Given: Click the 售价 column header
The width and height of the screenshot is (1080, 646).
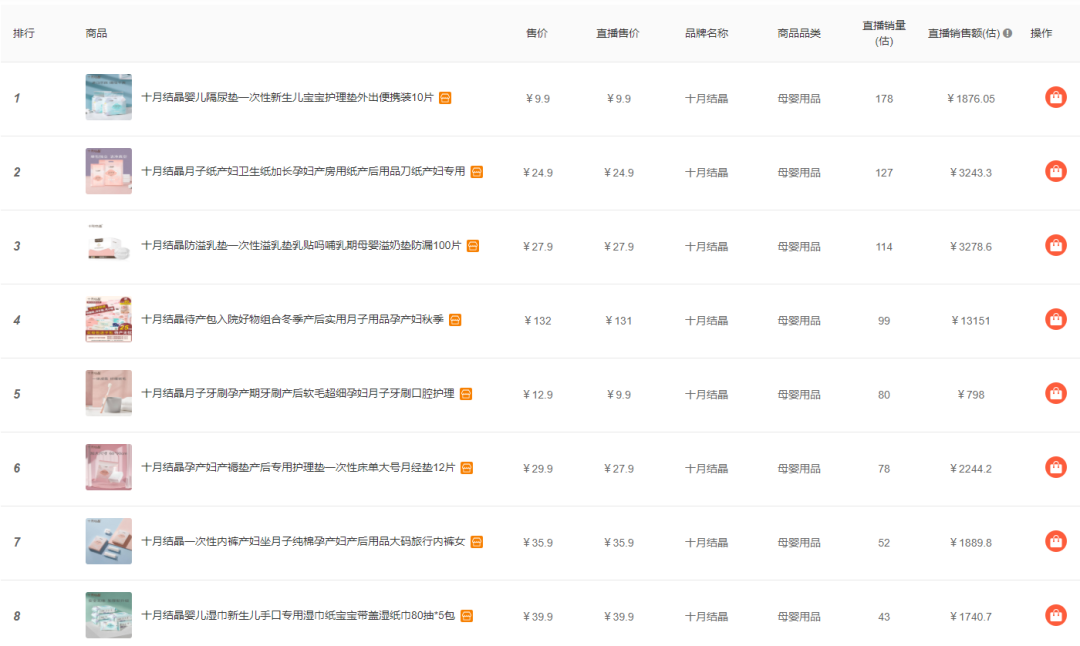Looking at the screenshot, I should [x=537, y=33].
